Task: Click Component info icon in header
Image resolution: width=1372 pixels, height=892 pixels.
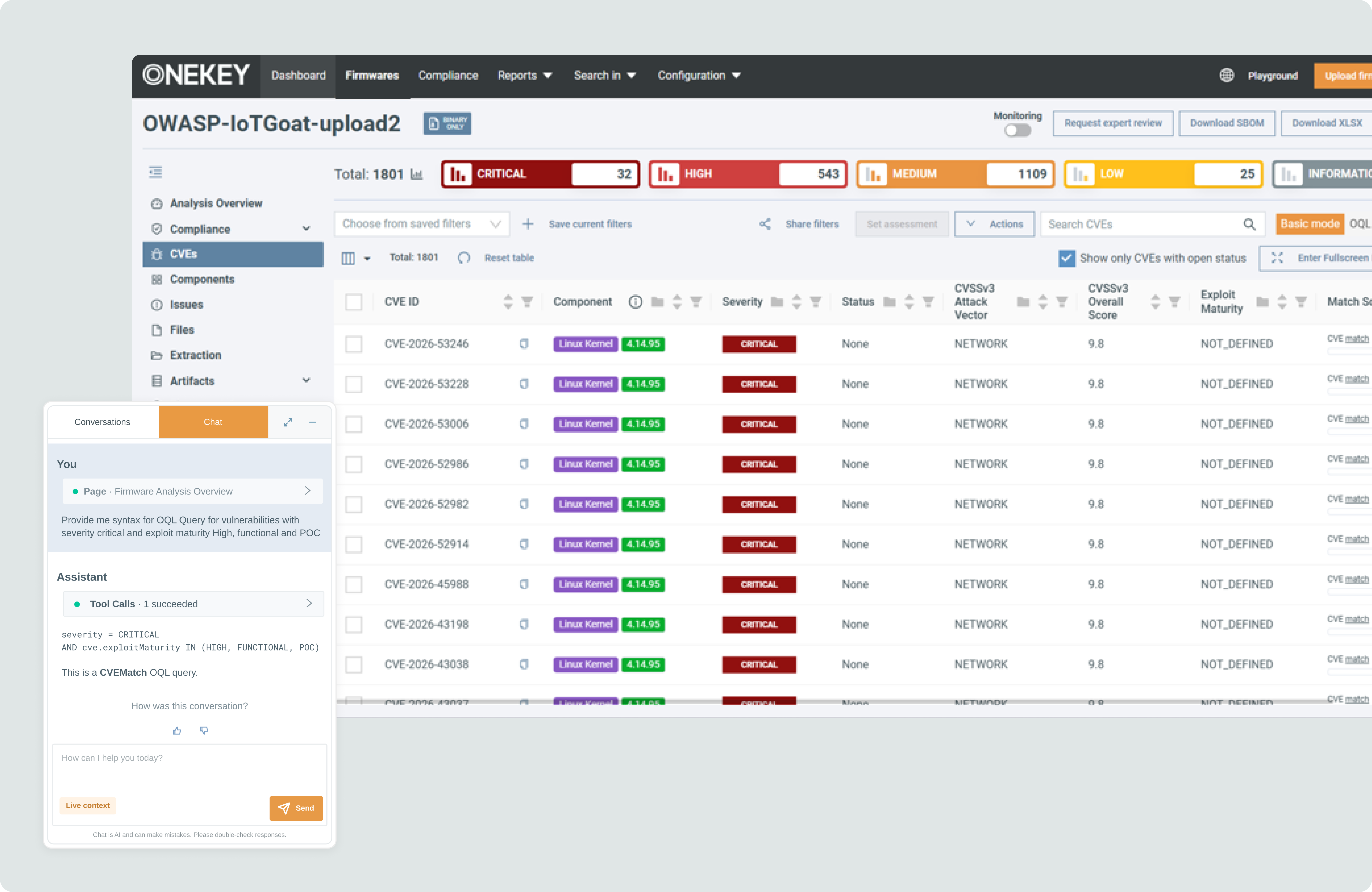Action: point(635,302)
